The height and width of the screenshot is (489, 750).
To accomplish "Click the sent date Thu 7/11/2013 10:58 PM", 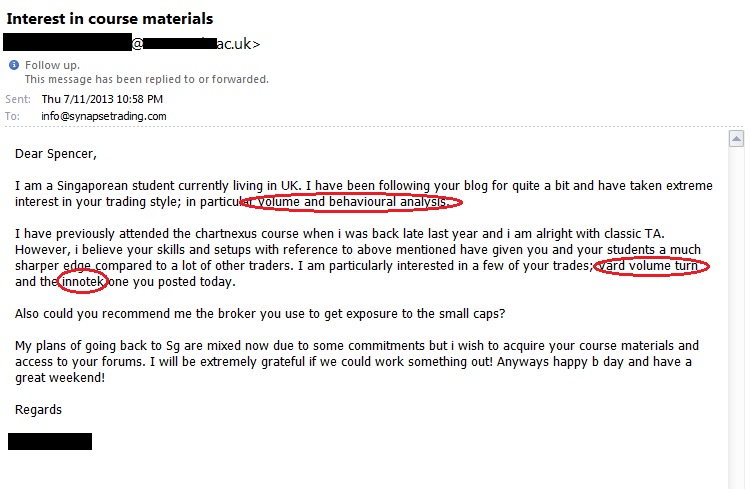I will tap(102, 99).
